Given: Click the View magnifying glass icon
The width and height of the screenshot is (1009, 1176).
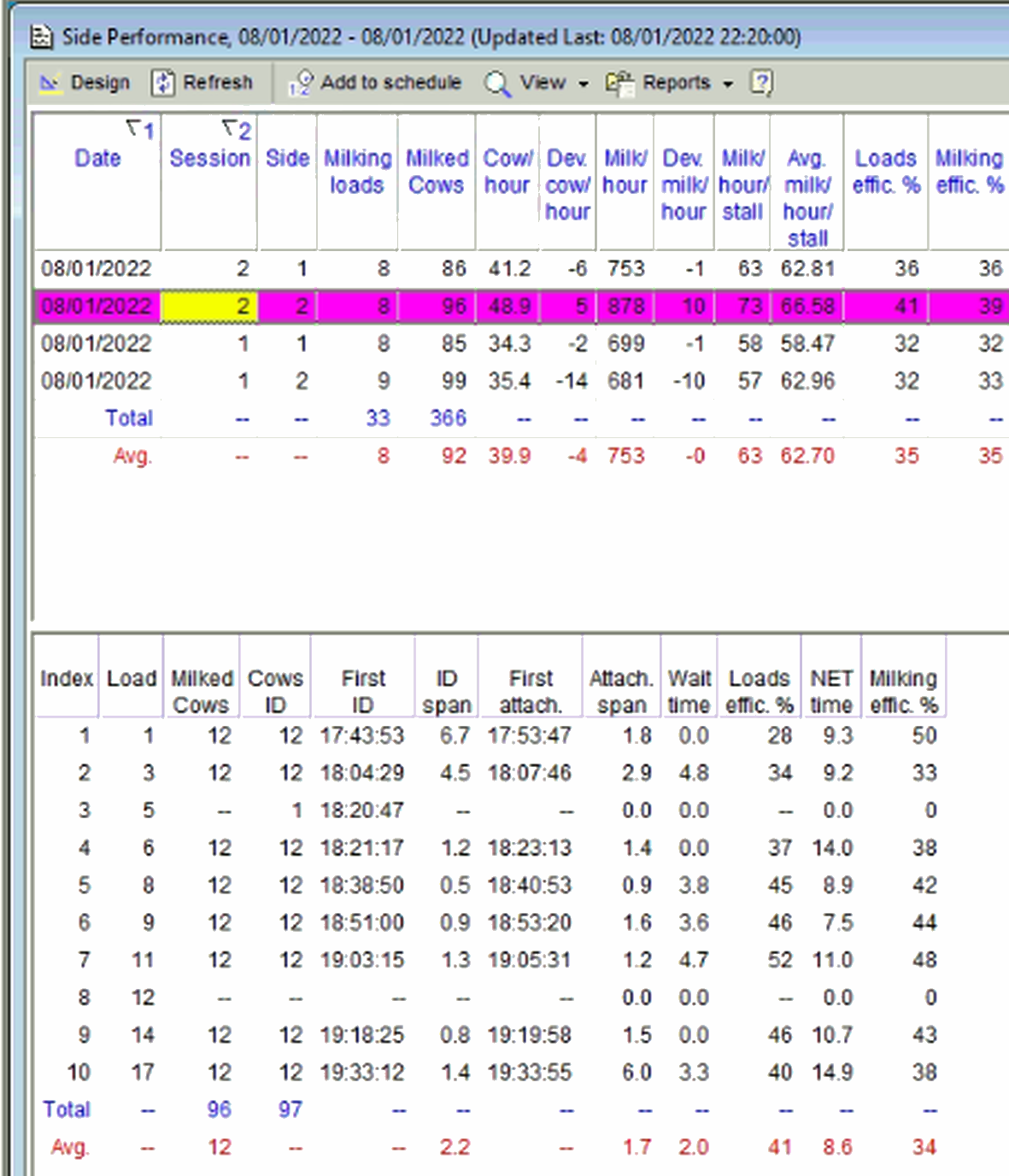Looking at the screenshot, I should pyautogui.click(x=496, y=83).
